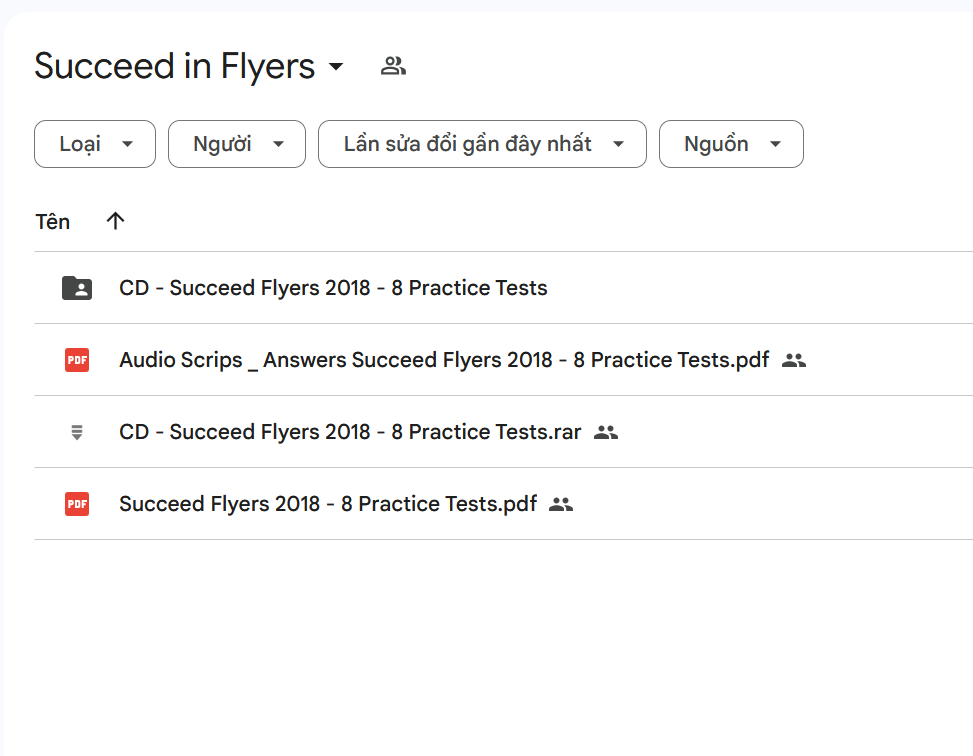Click shared icon next to Audio Scripts PDF
The height and width of the screenshot is (756, 973).
[794, 360]
